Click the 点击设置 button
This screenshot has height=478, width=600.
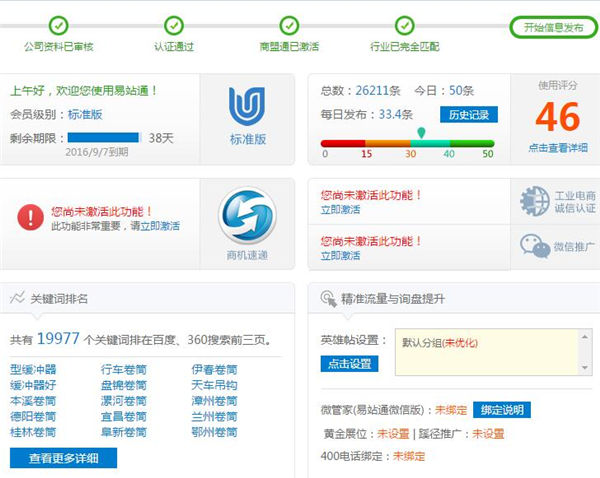pyautogui.click(x=349, y=363)
